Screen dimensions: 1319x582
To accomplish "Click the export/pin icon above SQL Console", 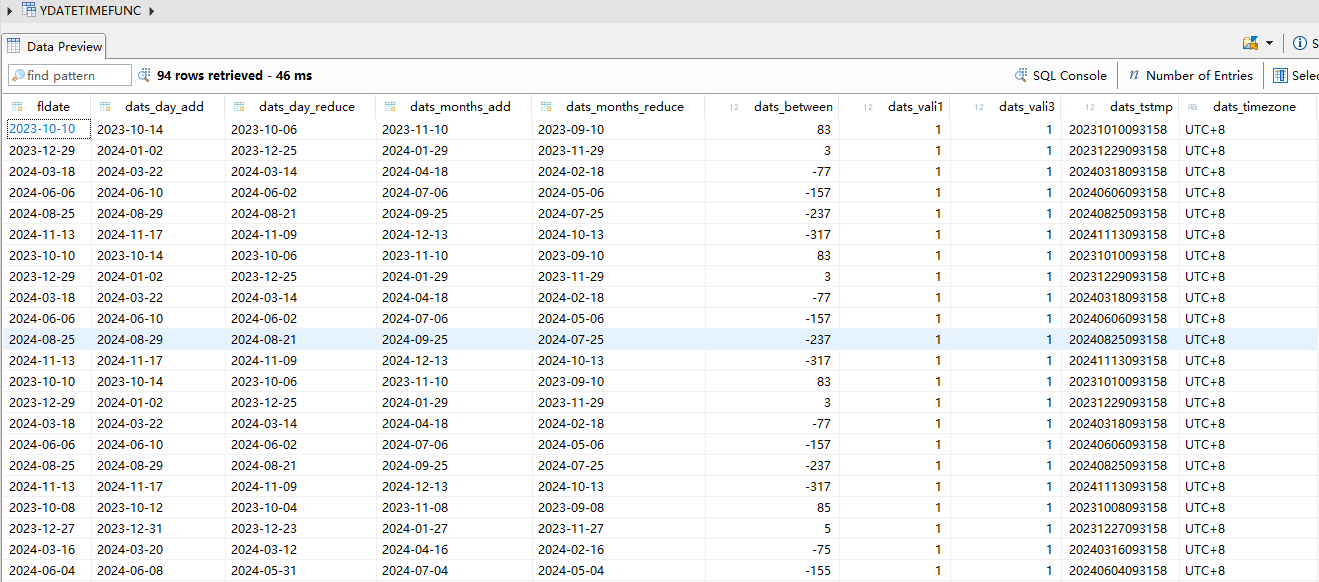I will [1250, 43].
